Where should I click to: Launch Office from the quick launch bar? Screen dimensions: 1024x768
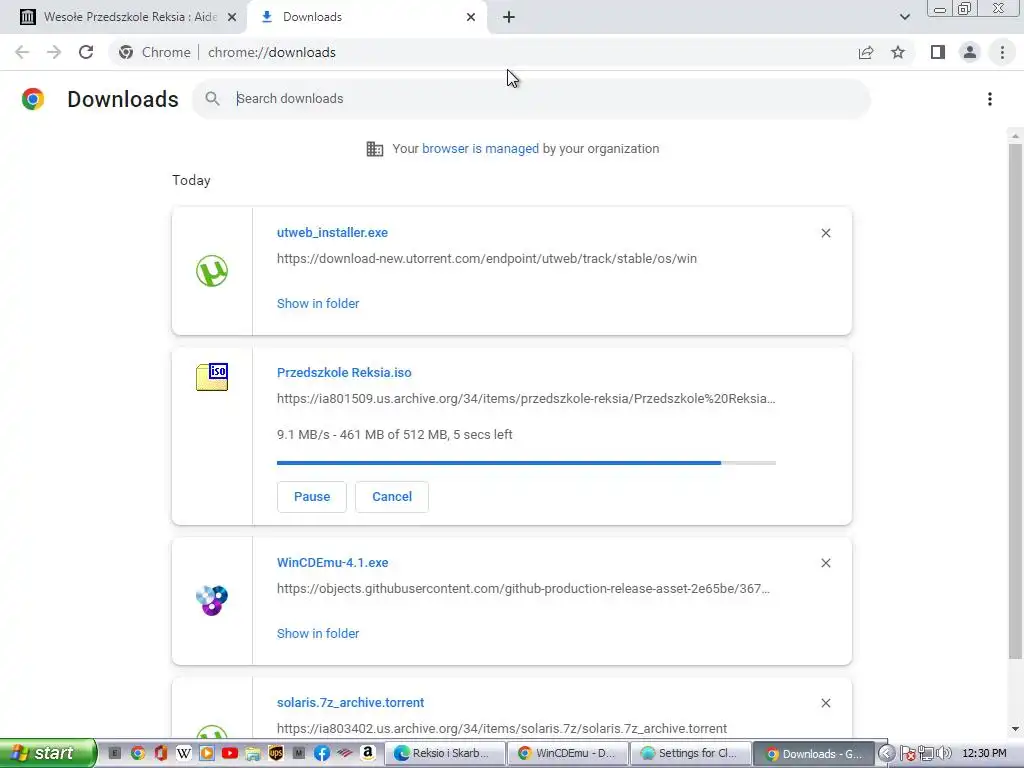pos(161,753)
